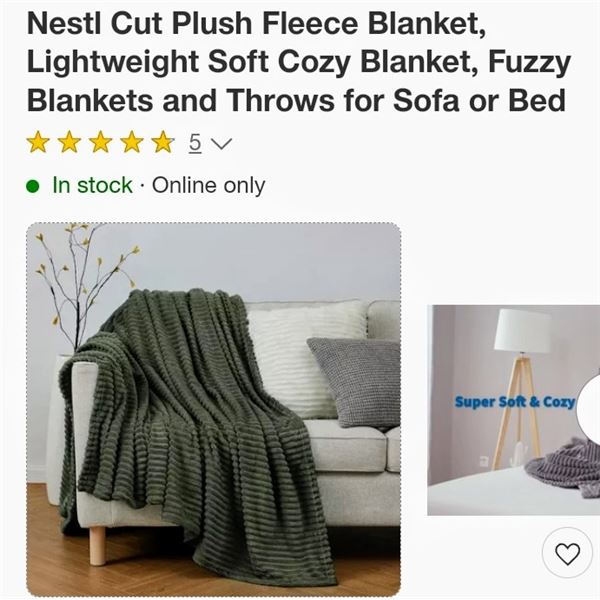Add blanket to favorites with heart icon
Viewport: 600px width, 600px height.
[567, 553]
